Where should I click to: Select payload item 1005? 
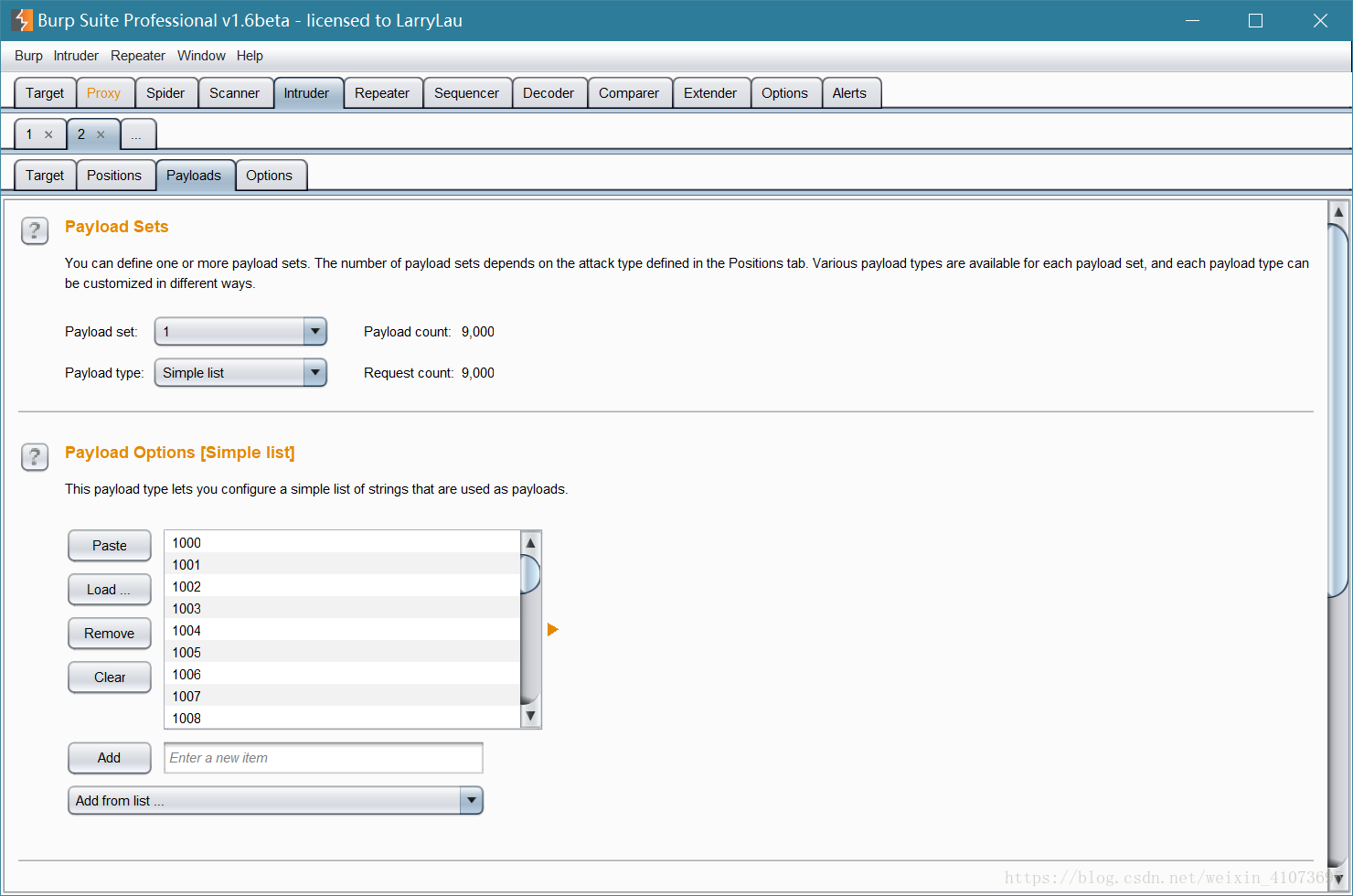(x=342, y=652)
